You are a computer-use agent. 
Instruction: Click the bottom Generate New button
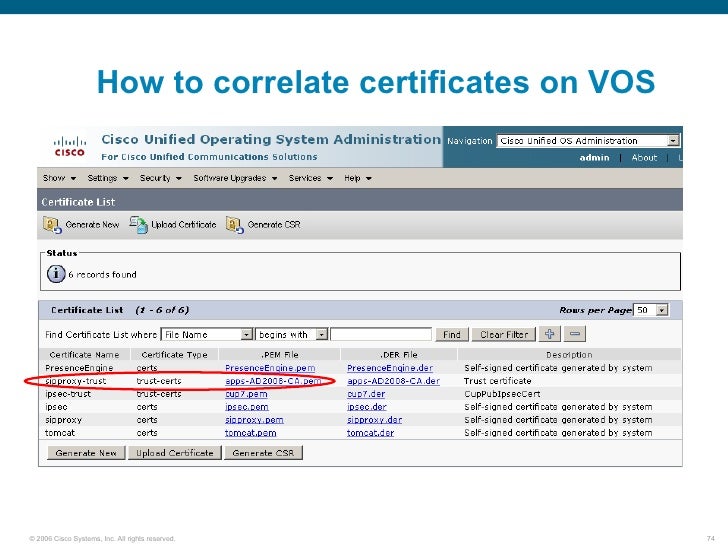click(x=86, y=453)
